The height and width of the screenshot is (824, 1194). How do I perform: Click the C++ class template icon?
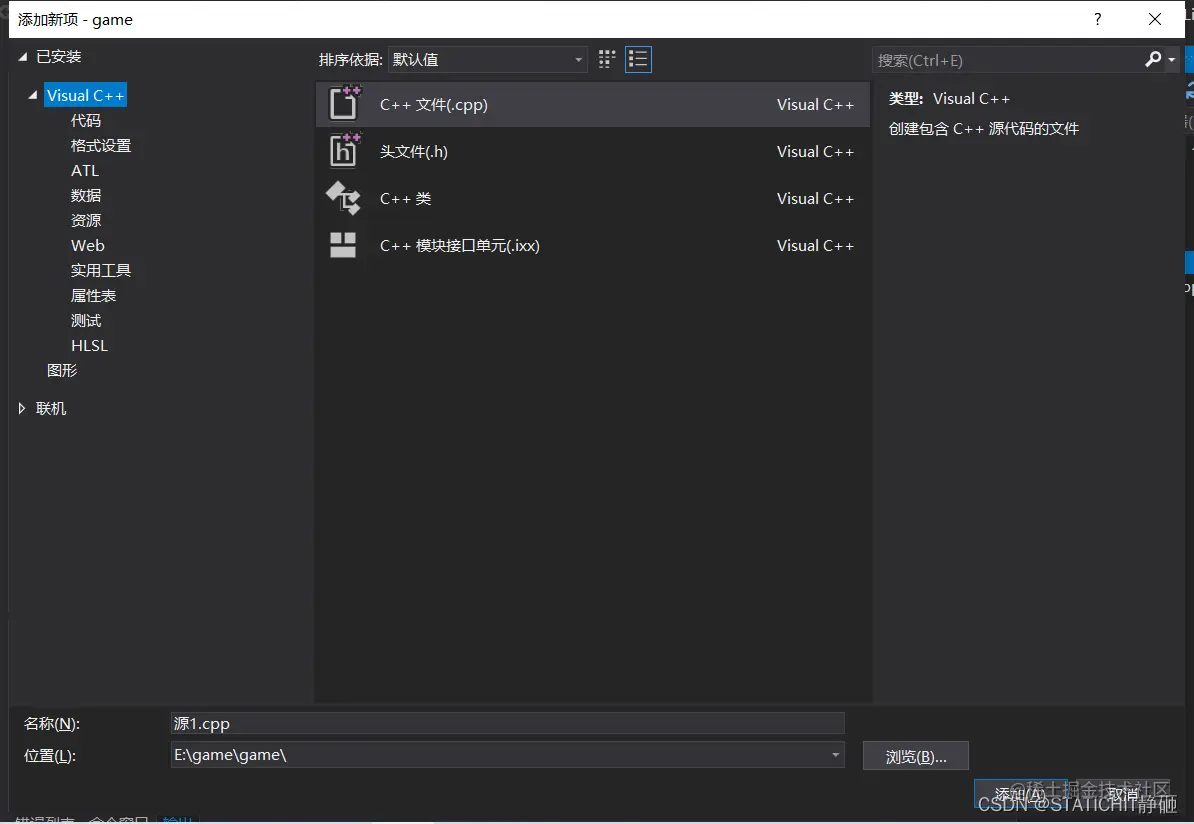pyautogui.click(x=343, y=198)
